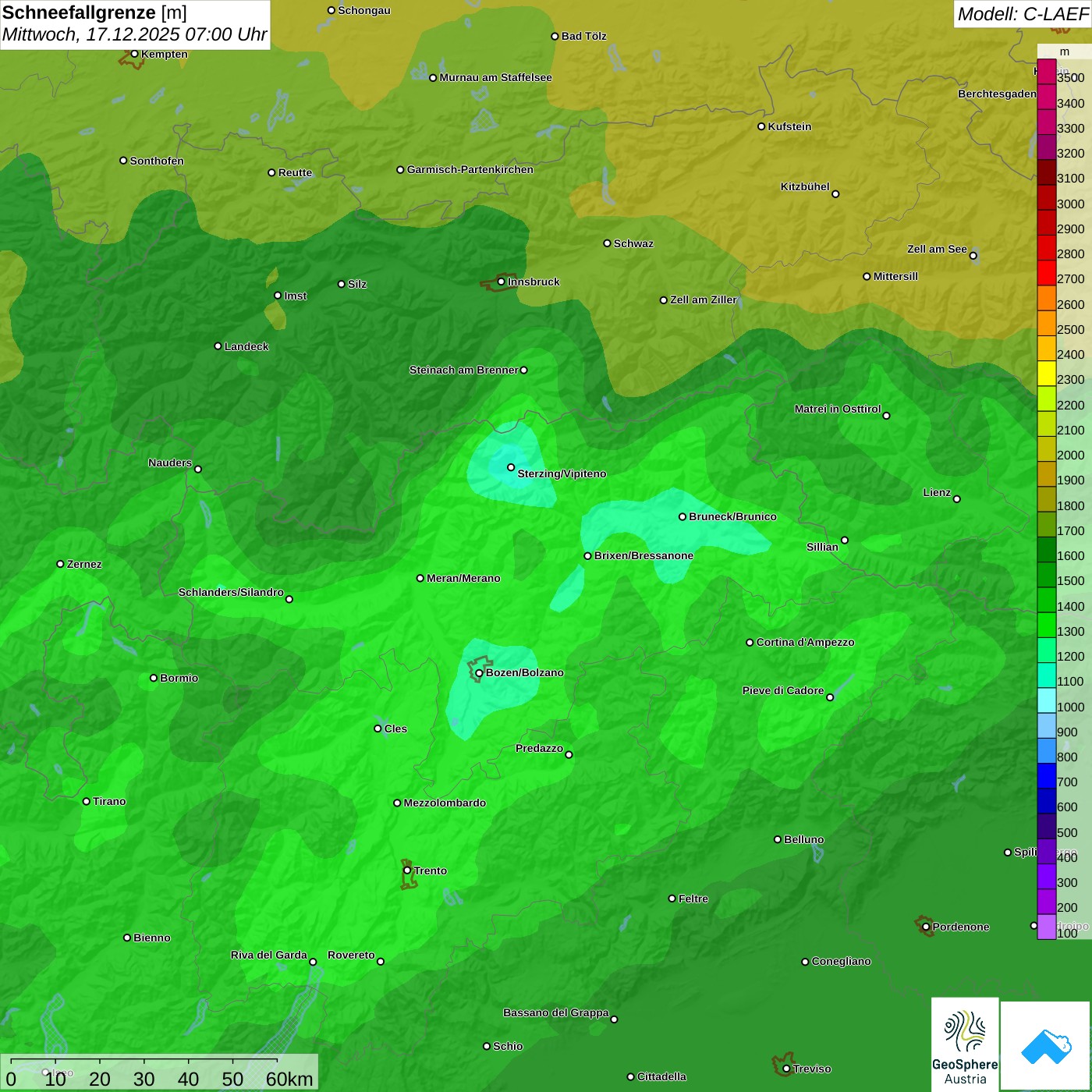
Task: Select Kufstein on the map
Action: 785,126
